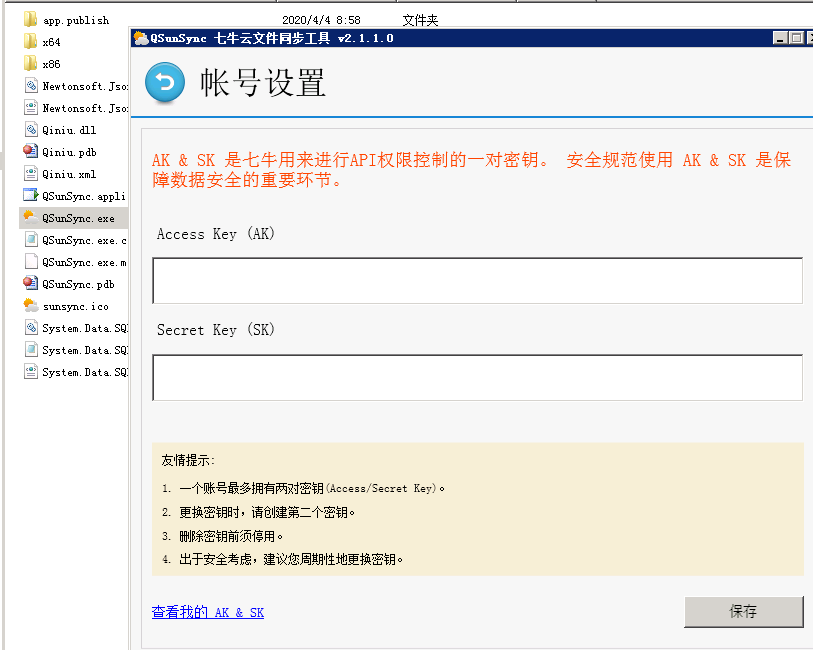Viewport: 813px width, 650px height.
Task: Focus the Access Key (AK) input field
Action: [477, 281]
